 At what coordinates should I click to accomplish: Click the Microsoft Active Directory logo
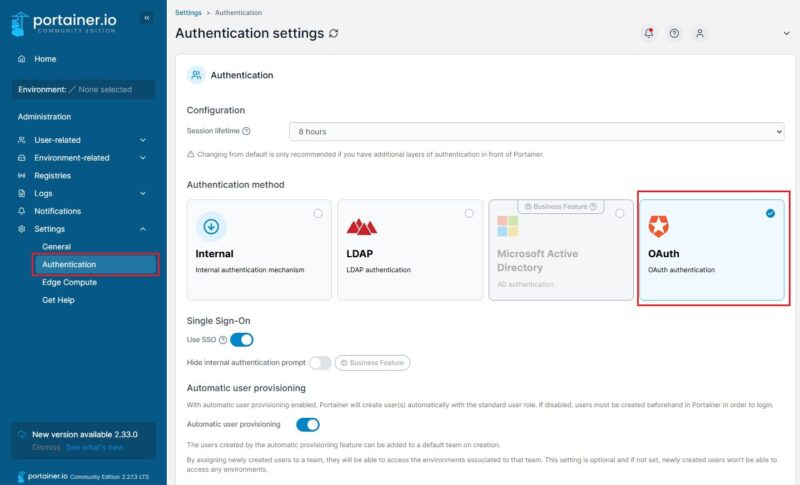click(x=508, y=226)
